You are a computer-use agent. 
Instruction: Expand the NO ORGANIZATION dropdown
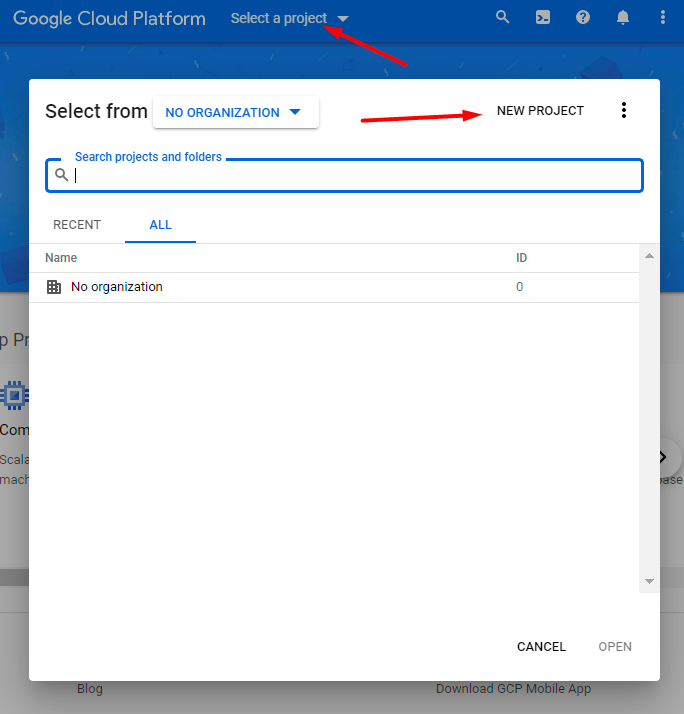[x=235, y=112]
